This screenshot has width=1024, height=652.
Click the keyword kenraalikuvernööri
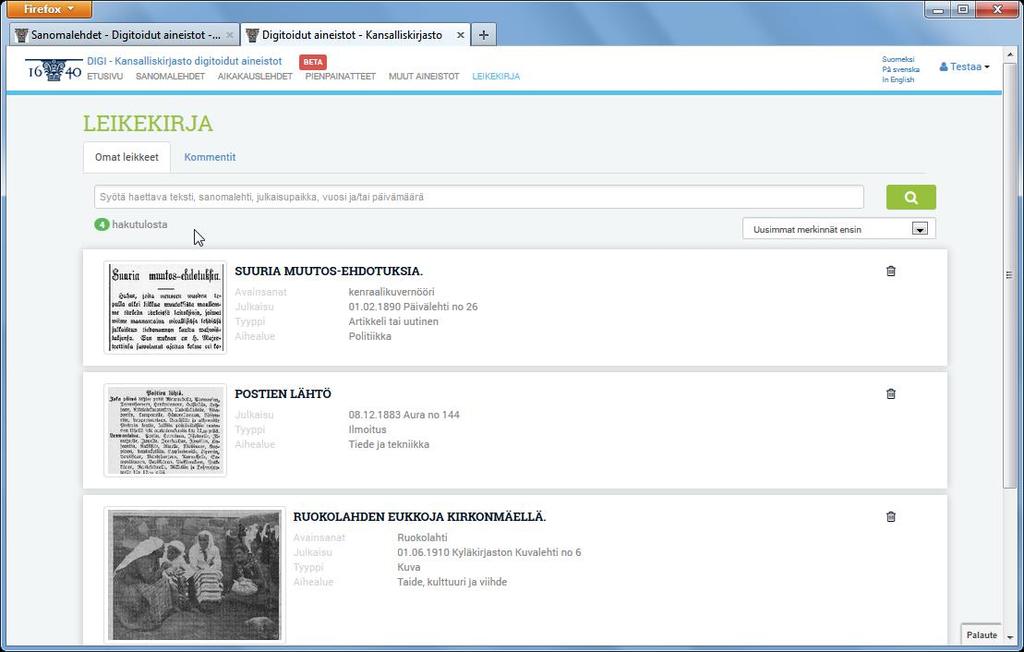pyautogui.click(x=391, y=292)
